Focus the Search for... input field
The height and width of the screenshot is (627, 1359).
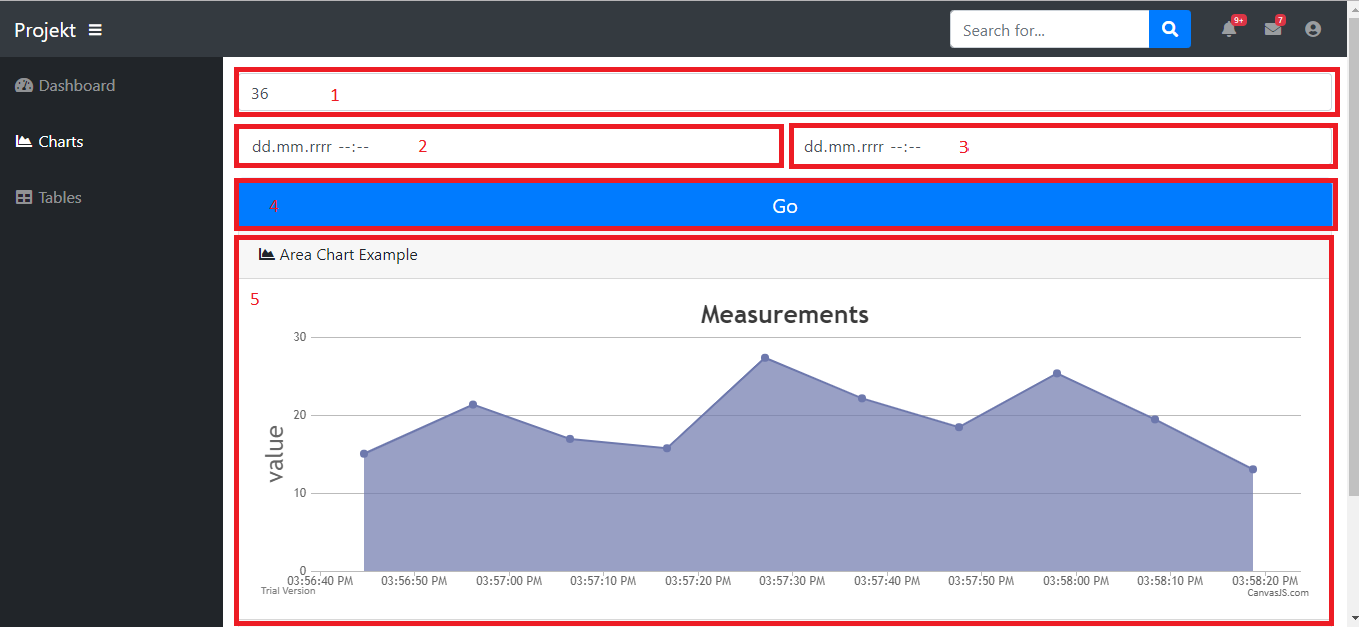(1049, 30)
